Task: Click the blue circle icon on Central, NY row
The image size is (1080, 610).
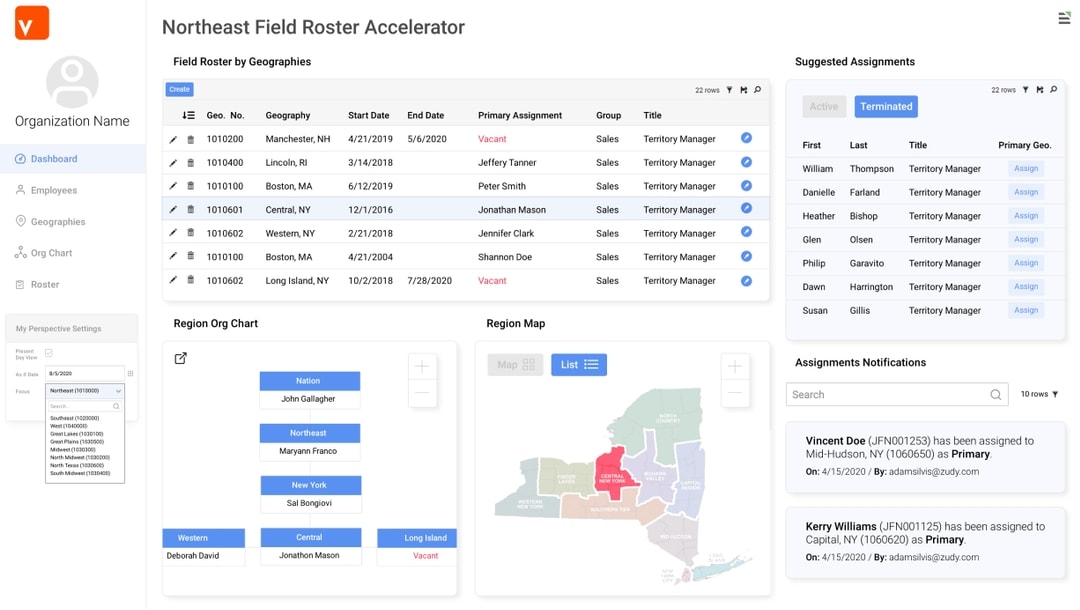Action: click(x=746, y=209)
